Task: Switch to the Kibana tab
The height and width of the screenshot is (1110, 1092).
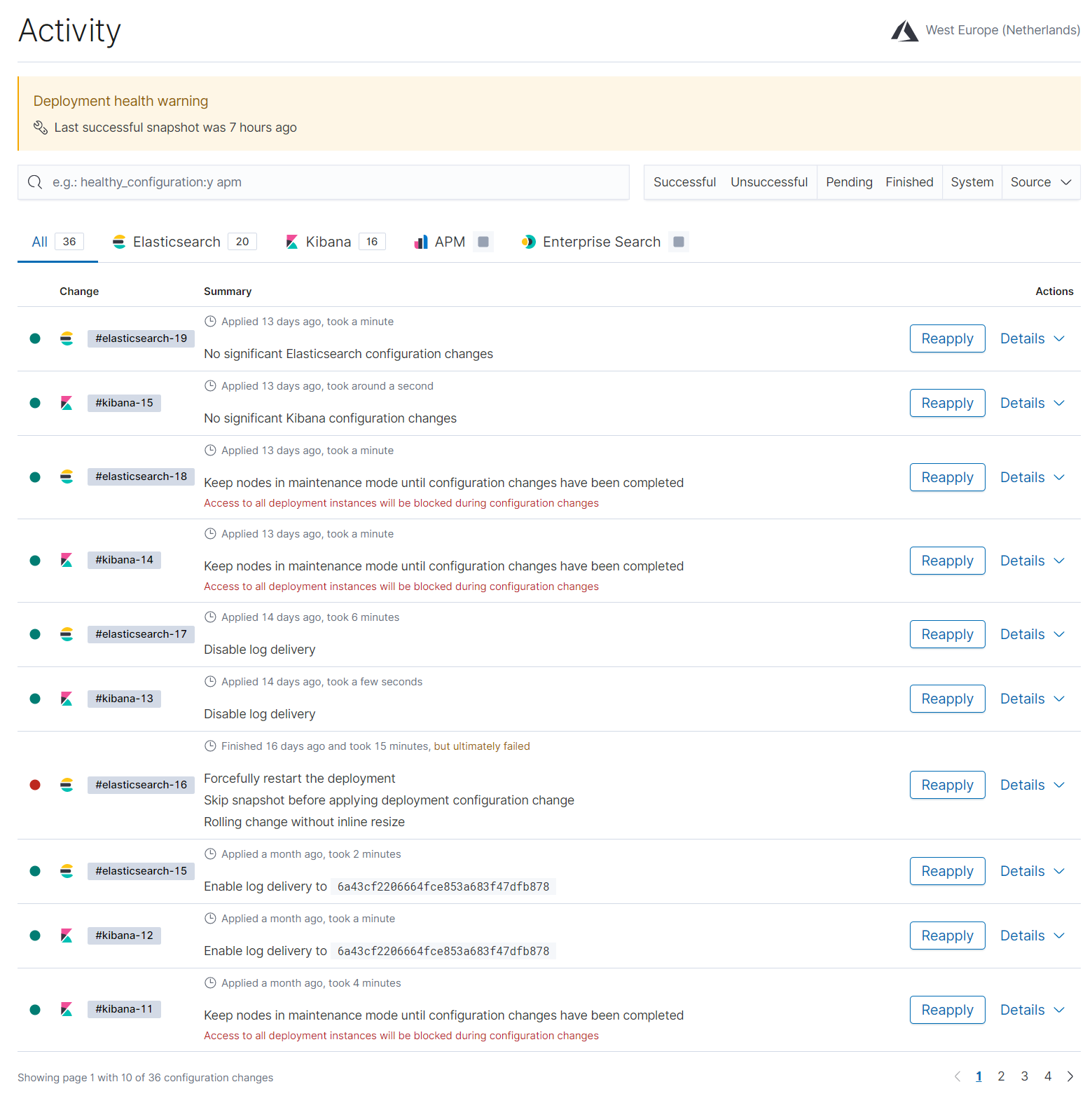Action: tap(336, 242)
